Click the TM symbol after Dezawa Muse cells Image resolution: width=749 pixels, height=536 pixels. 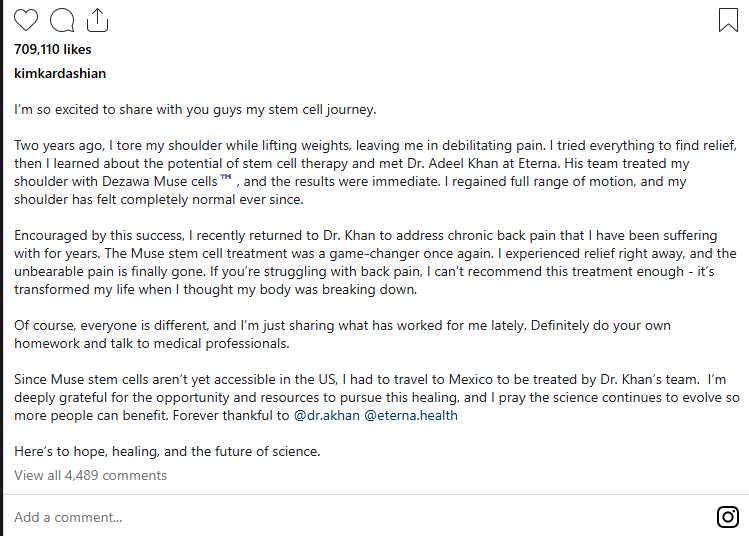point(225,177)
